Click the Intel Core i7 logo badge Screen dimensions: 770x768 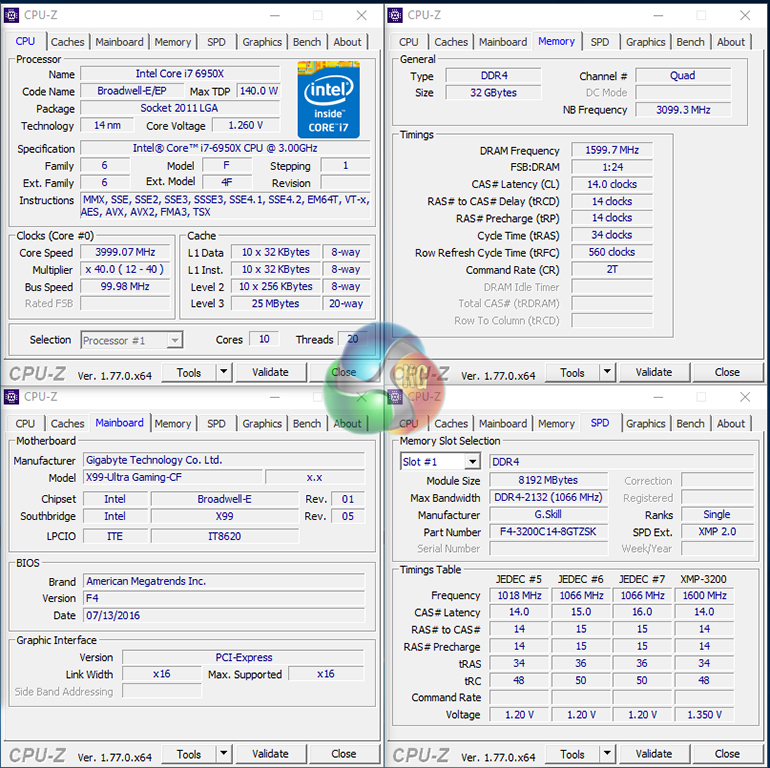coord(328,99)
